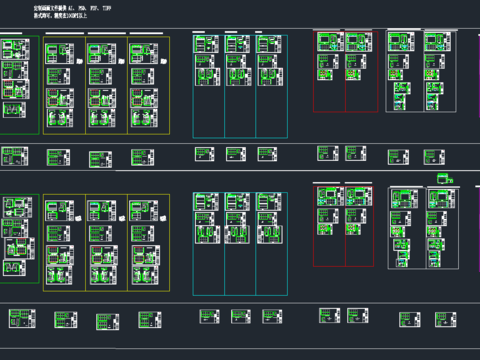This screenshot has width=480, height=360.
Task: Select top sheet in lower red frame's right column
Action: point(359,196)
